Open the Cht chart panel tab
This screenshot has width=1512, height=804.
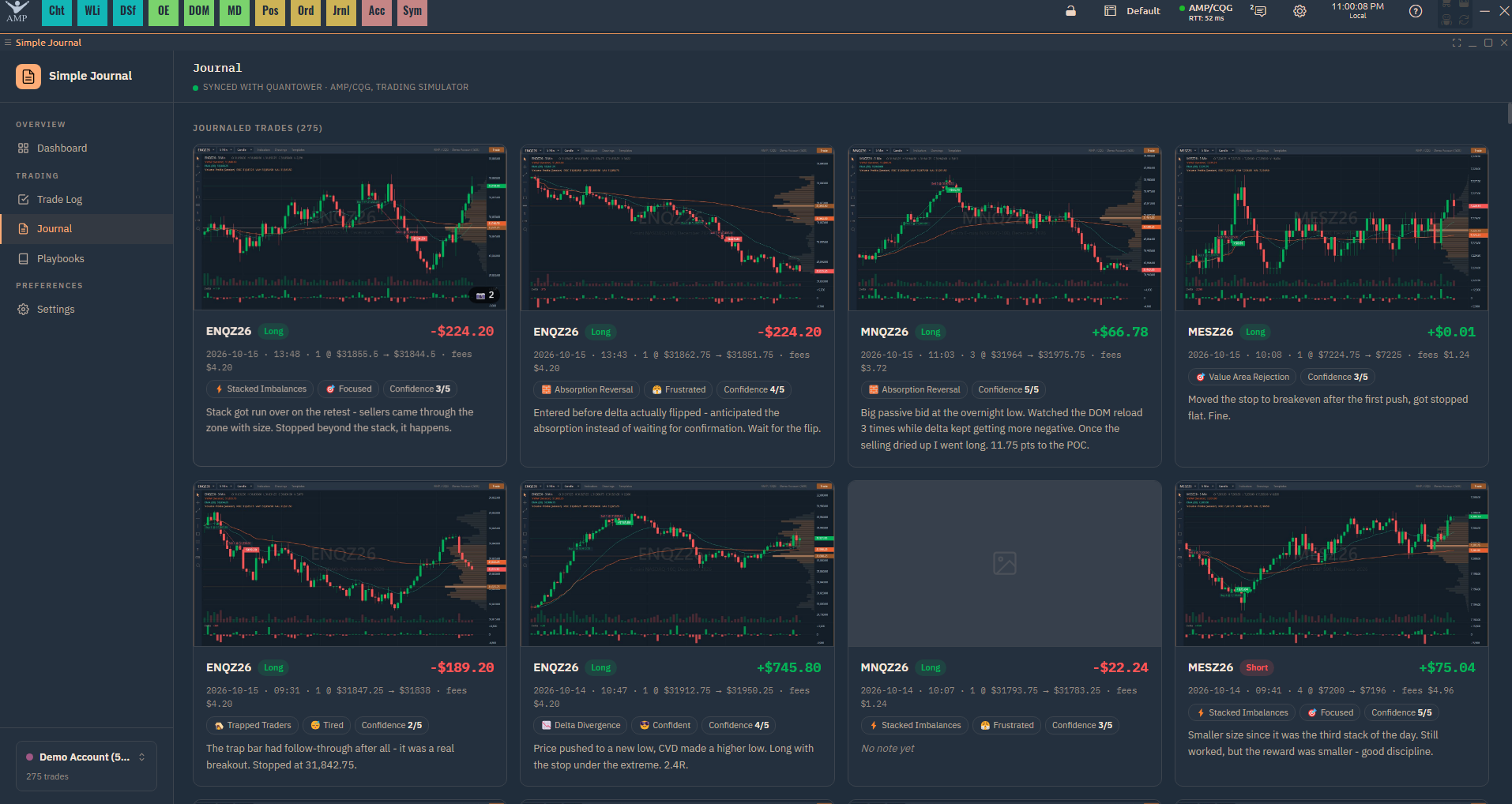tap(57, 12)
